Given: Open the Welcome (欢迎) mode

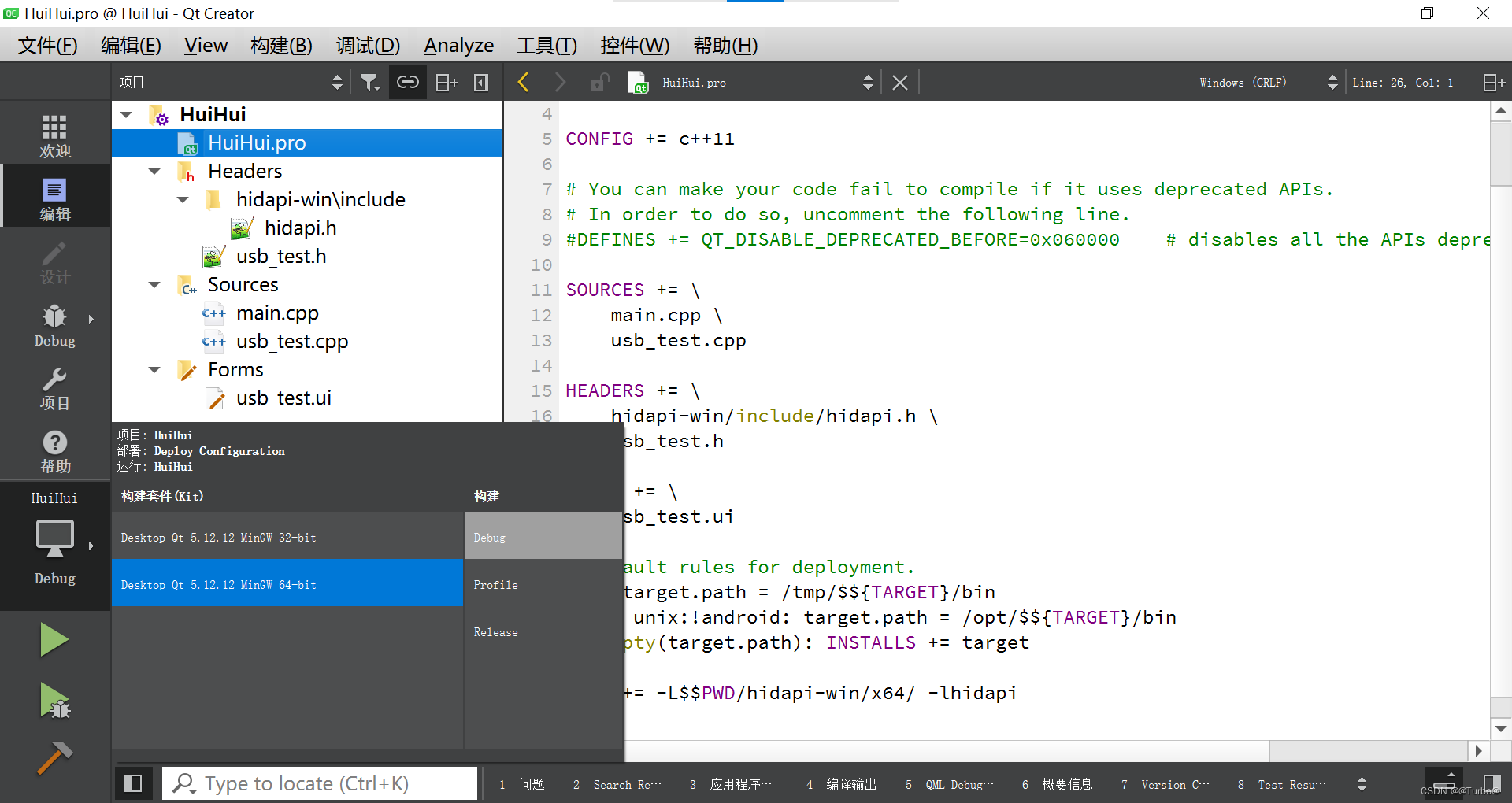Looking at the screenshot, I should (54, 135).
